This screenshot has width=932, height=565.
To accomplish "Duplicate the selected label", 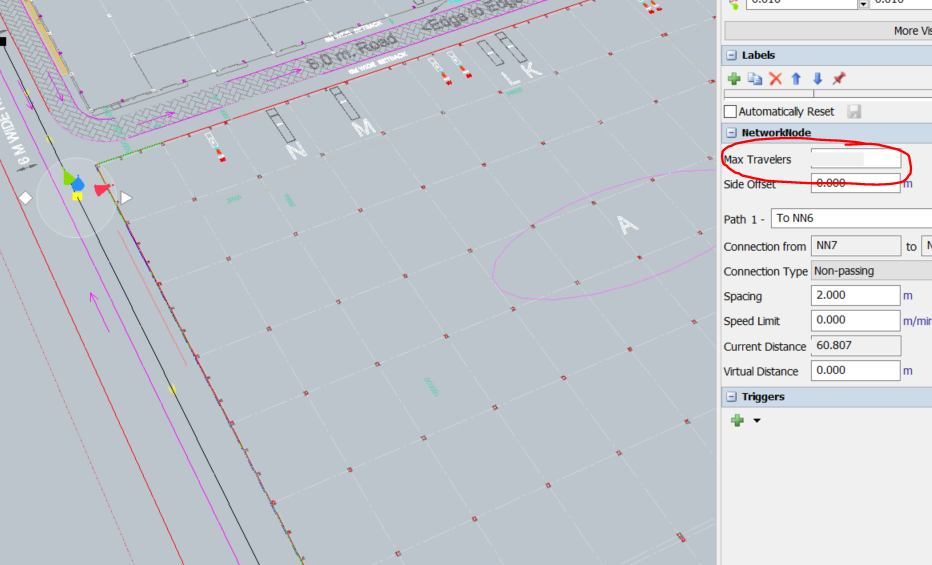I will point(755,79).
